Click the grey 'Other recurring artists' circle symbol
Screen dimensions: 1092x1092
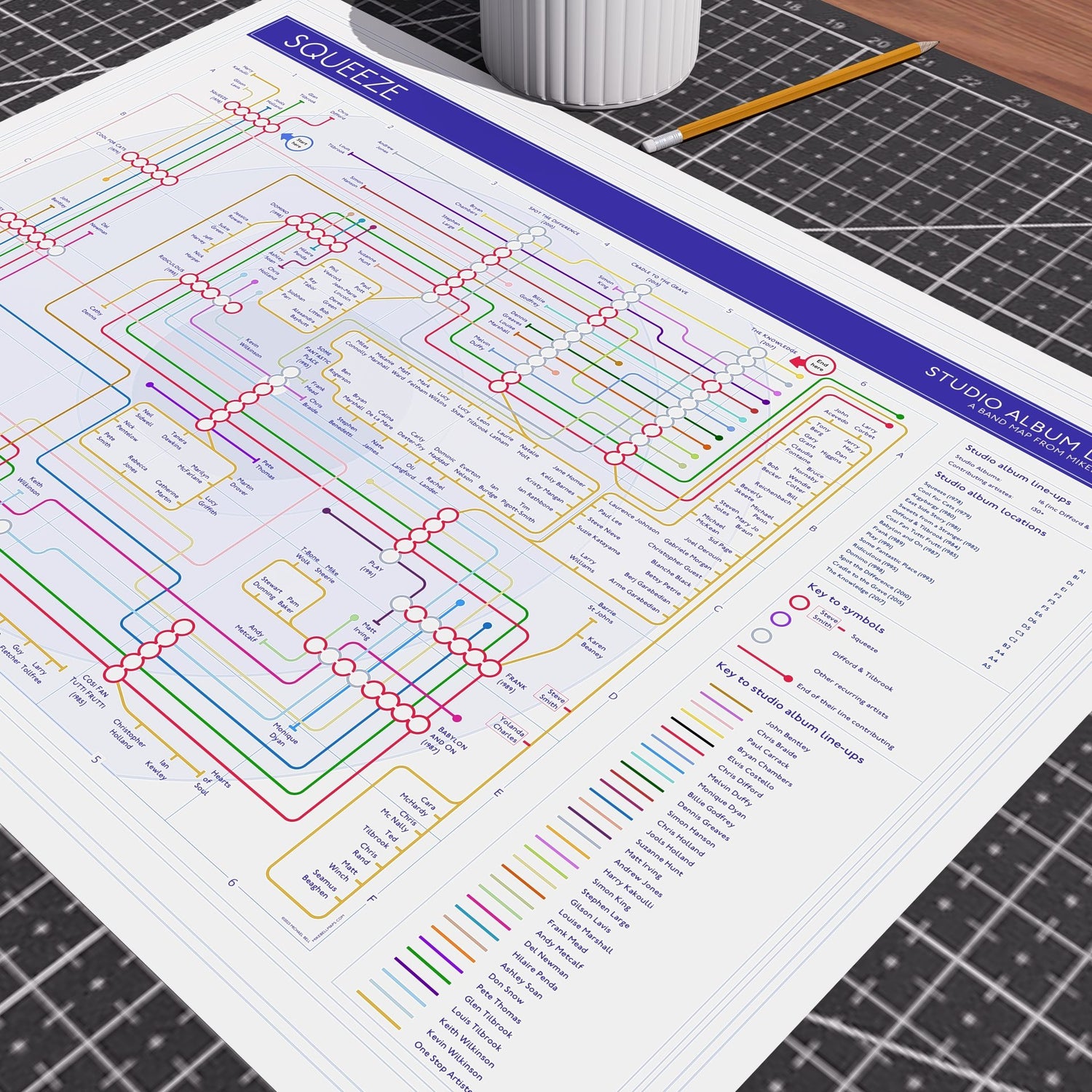(761, 636)
